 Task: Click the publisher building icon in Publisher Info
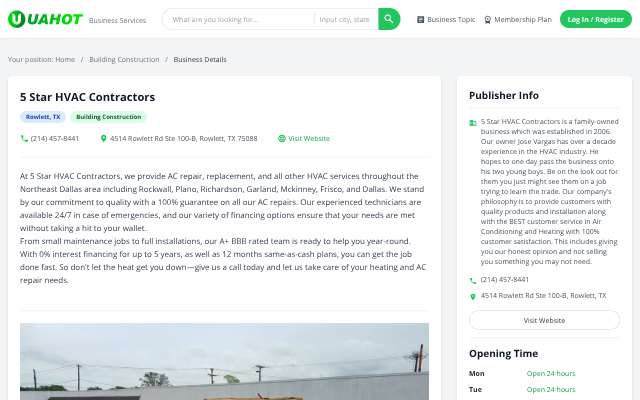pyautogui.click(x=473, y=122)
